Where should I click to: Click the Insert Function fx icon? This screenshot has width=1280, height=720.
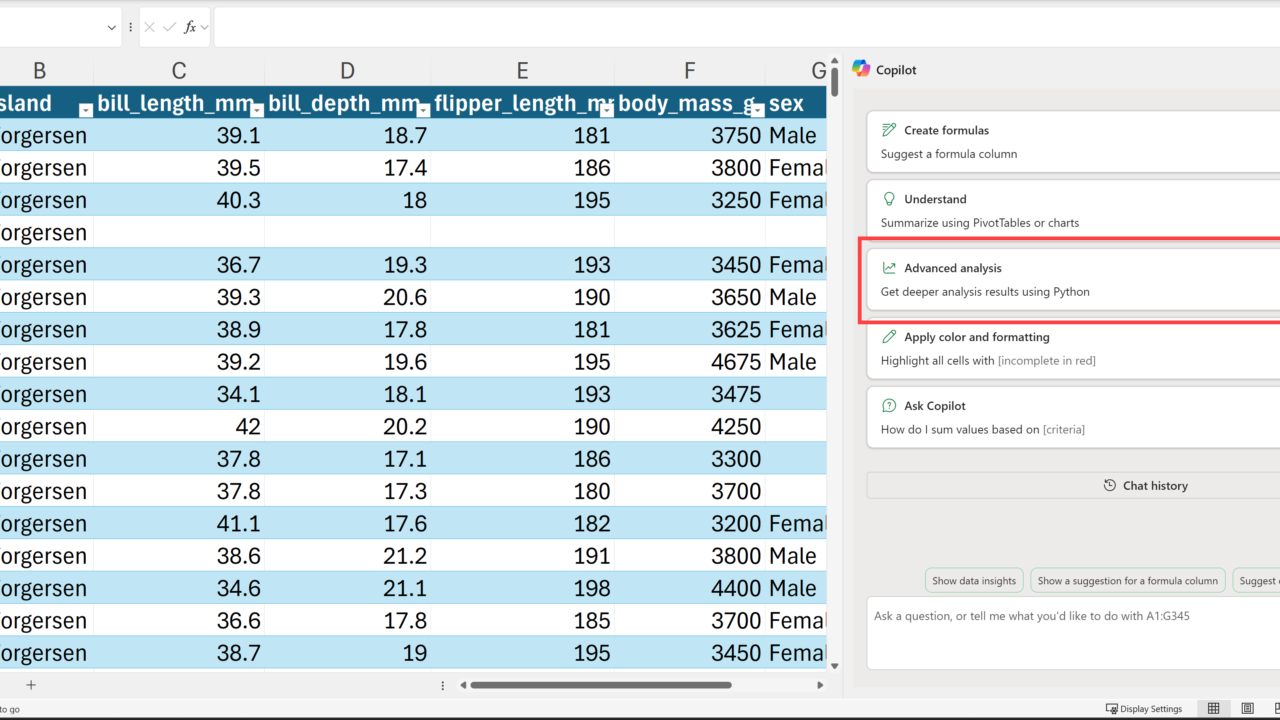190,28
